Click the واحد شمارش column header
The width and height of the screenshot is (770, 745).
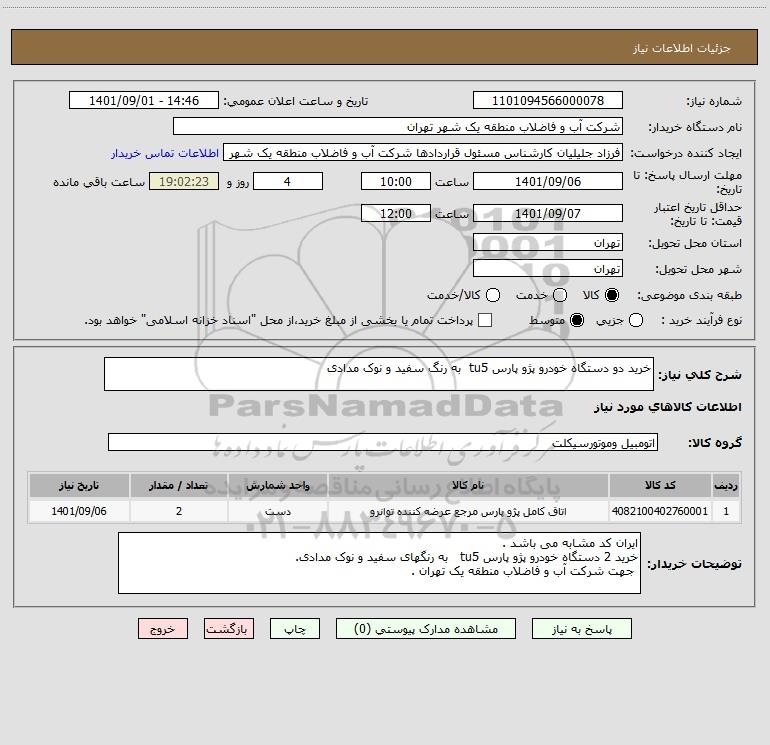click(278, 485)
